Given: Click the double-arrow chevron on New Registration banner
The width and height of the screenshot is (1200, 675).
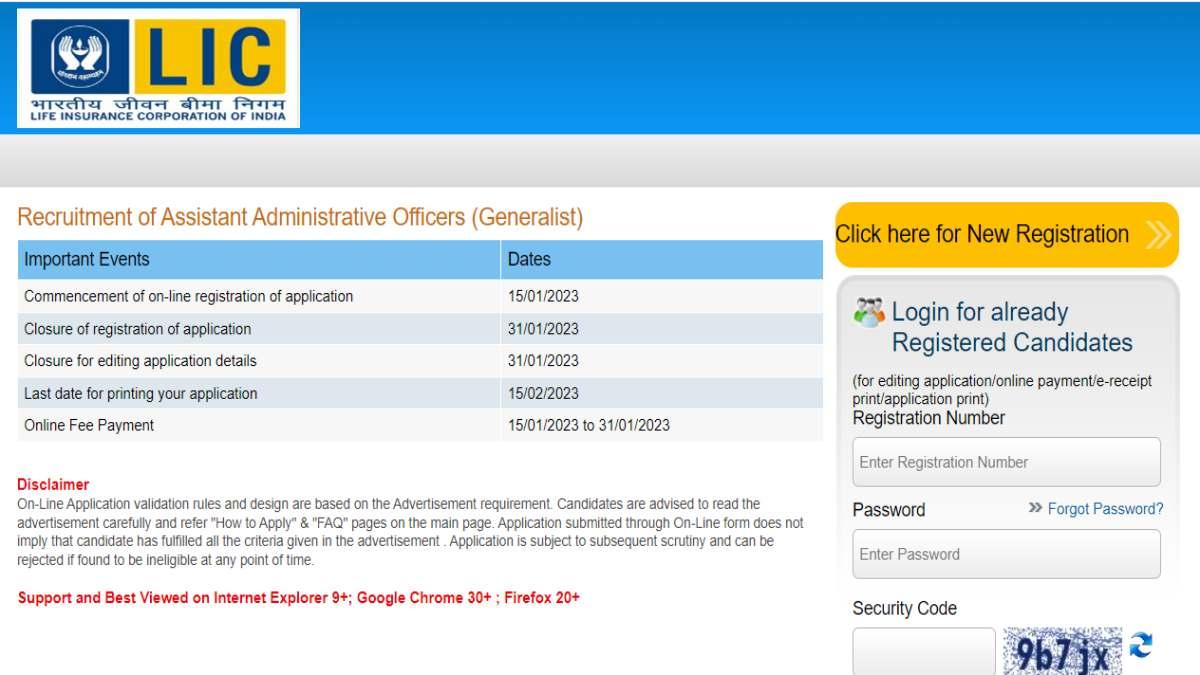Looking at the screenshot, I should click(x=1158, y=234).
